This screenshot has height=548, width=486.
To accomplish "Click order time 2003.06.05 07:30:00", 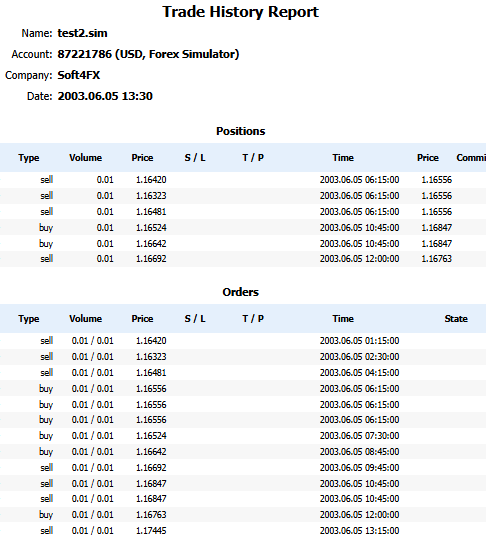I will point(360,436).
